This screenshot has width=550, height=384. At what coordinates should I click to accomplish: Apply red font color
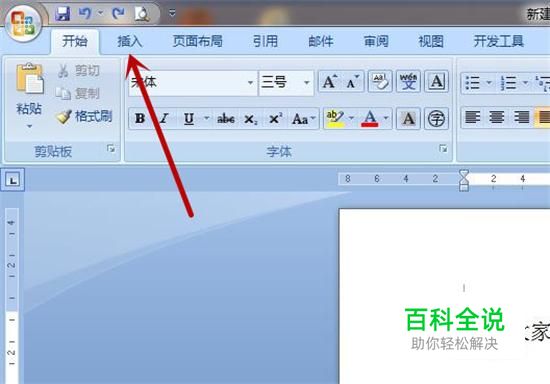pos(370,119)
